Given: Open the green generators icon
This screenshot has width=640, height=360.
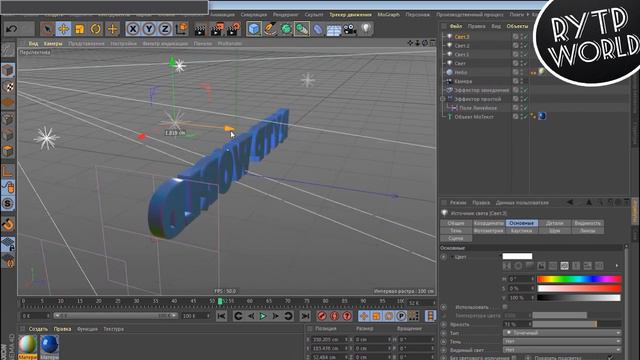Looking at the screenshot, I should pyautogui.click(x=286, y=29).
